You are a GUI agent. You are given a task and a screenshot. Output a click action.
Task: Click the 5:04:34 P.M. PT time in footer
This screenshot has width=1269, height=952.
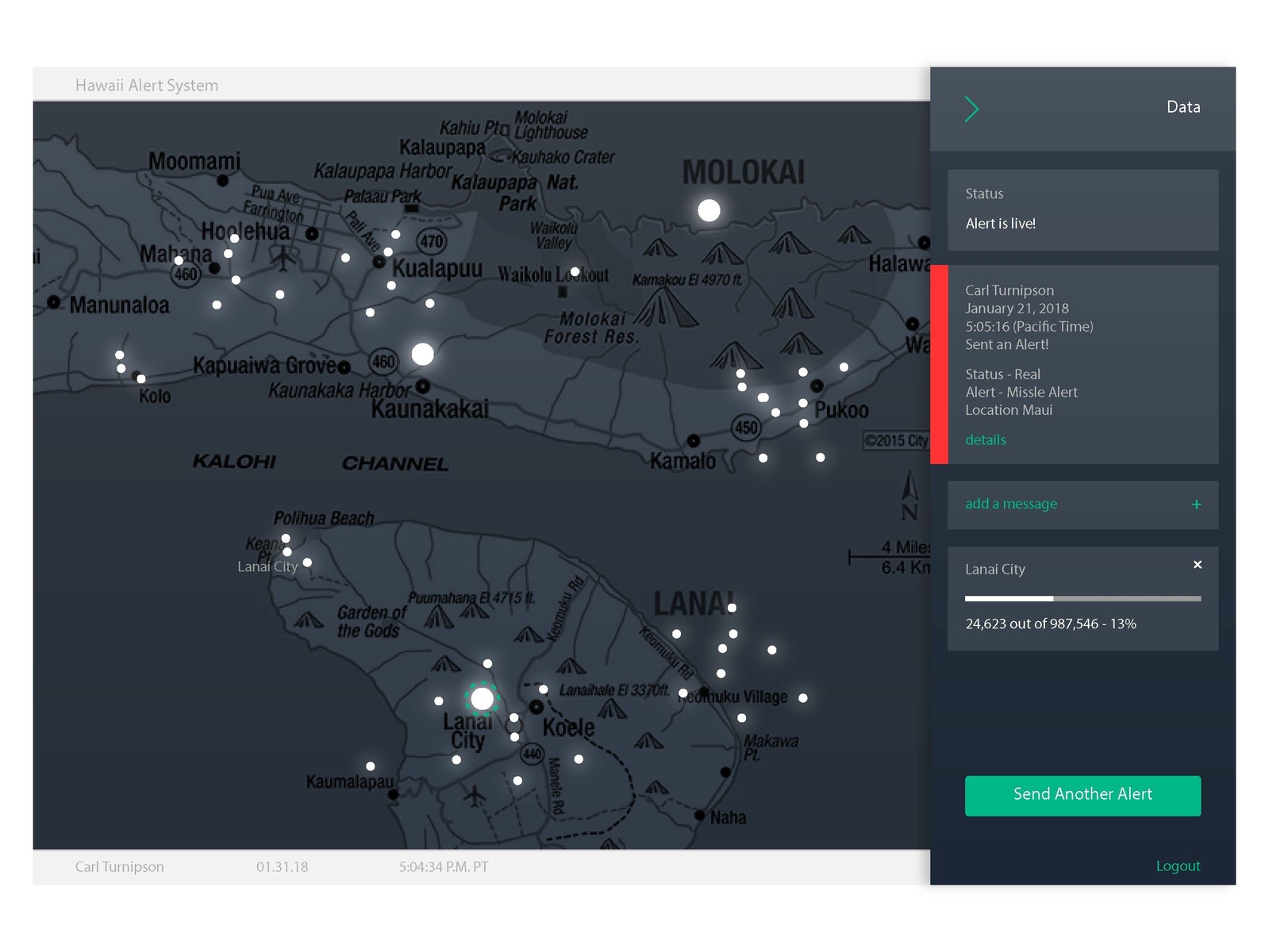[444, 866]
